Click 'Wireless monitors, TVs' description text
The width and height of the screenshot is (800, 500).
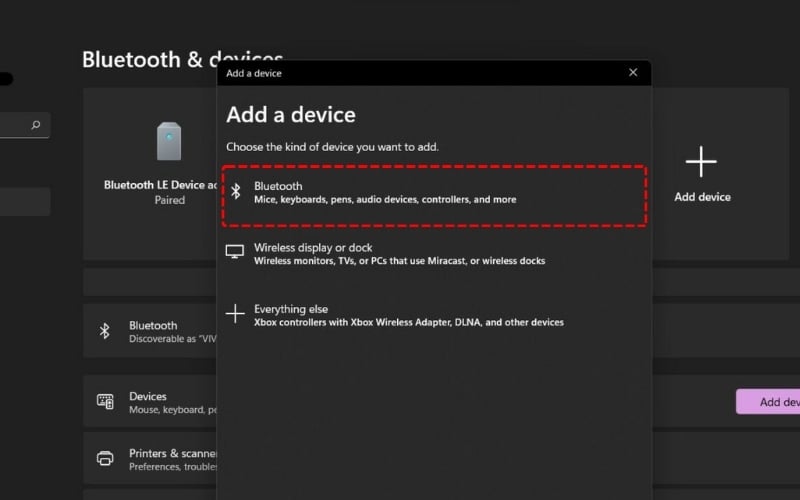(x=399, y=261)
